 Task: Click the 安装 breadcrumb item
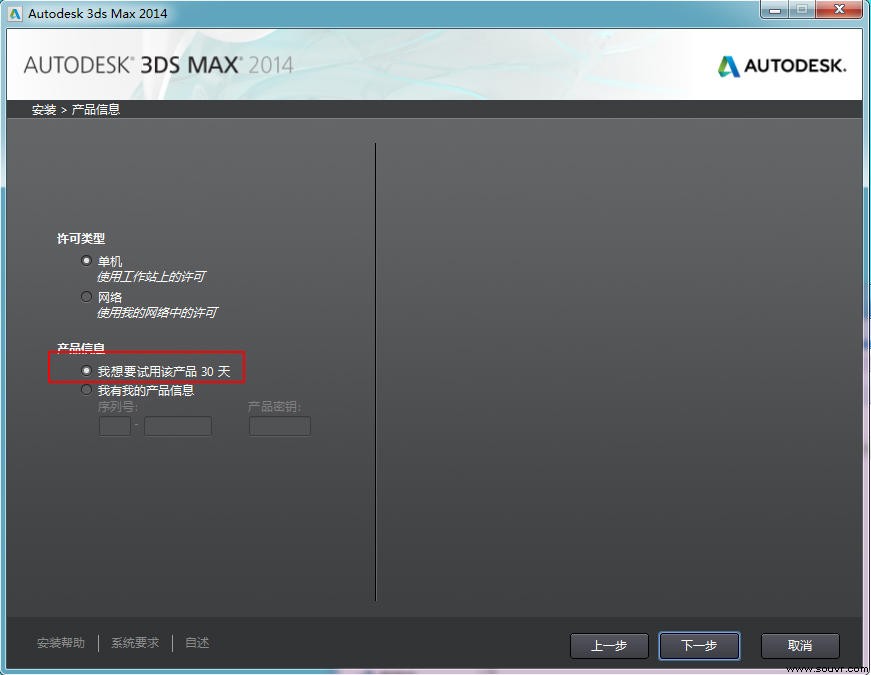[x=44, y=109]
